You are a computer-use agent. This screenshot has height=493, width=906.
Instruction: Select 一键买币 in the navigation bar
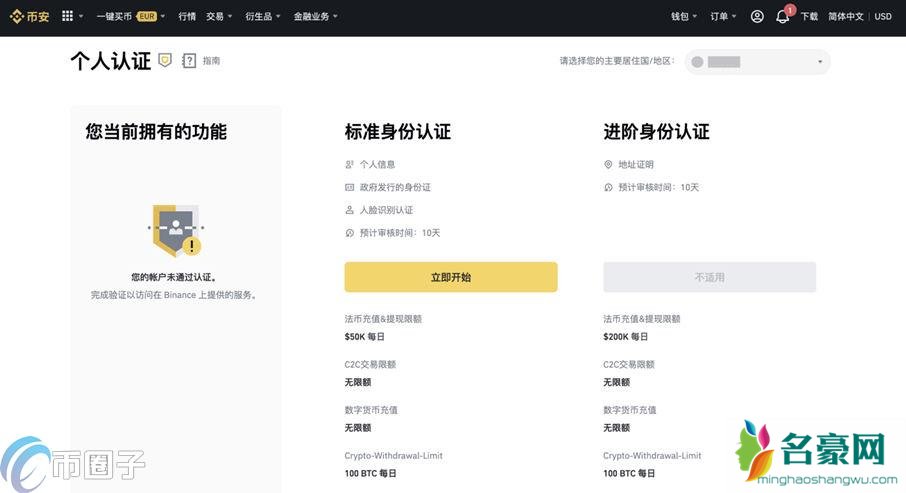[x=114, y=16]
